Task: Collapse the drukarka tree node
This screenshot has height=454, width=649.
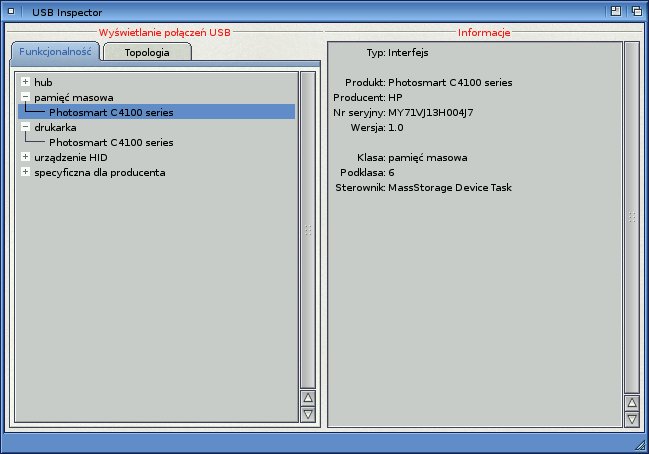Action: pyautogui.click(x=25, y=127)
